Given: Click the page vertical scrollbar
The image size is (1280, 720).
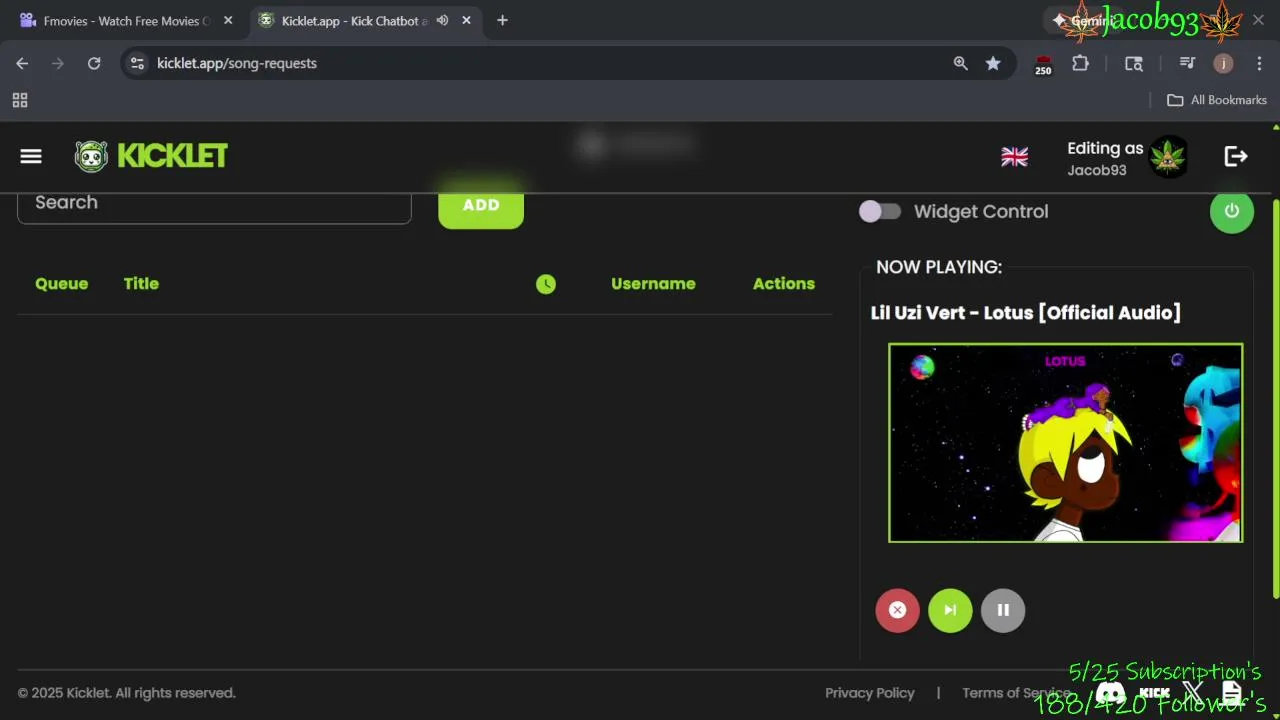Looking at the screenshot, I should [1275, 400].
